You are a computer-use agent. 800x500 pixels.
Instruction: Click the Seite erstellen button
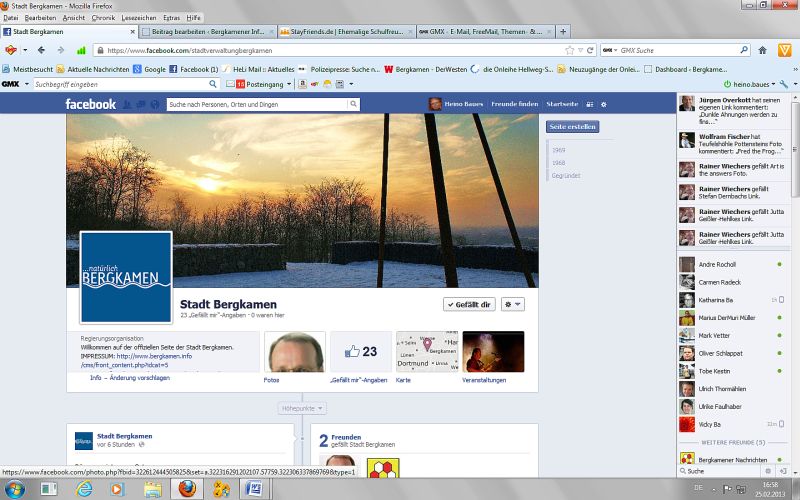click(572, 127)
